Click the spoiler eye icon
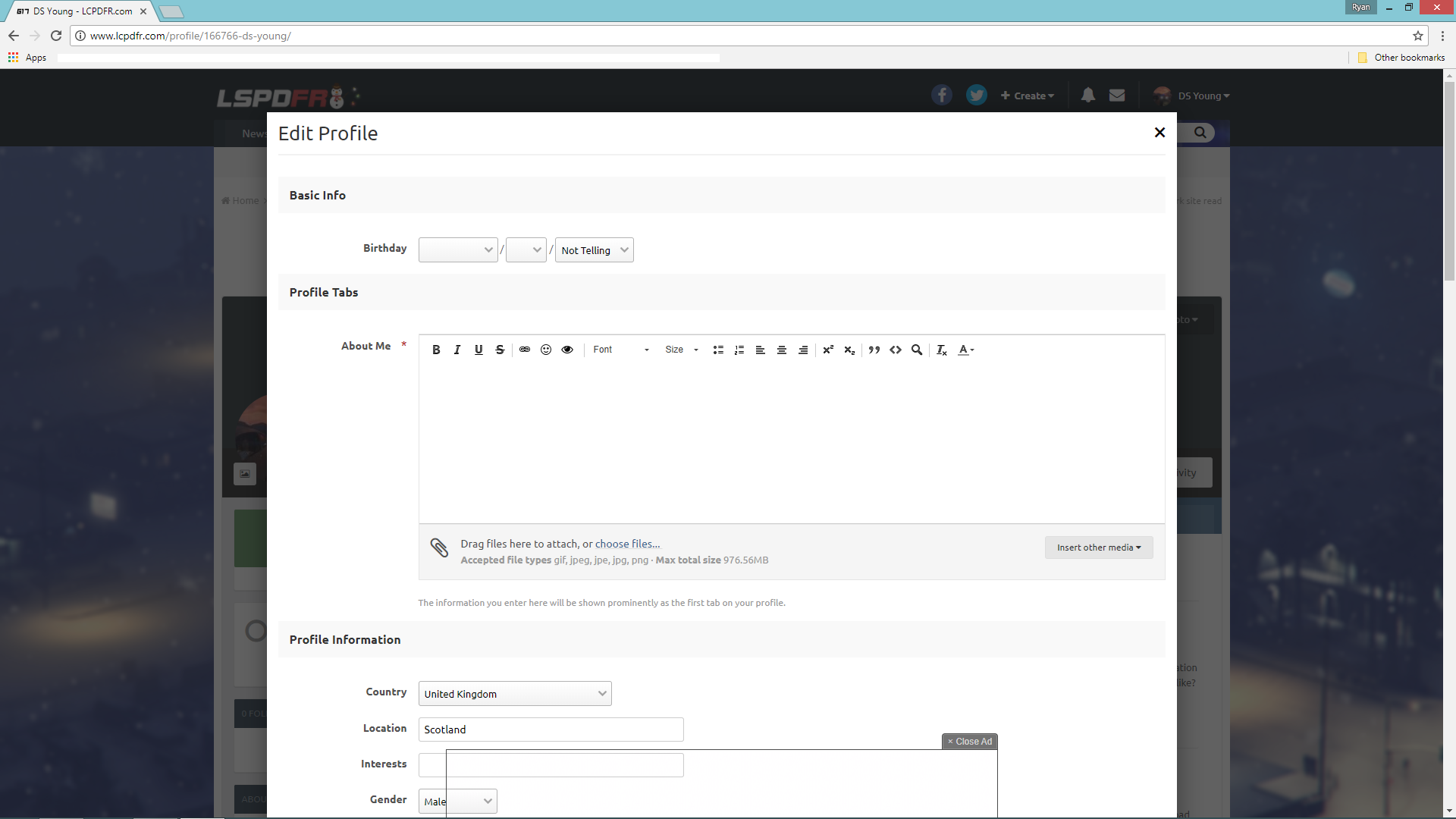This screenshot has height=819, width=1456. click(x=567, y=350)
